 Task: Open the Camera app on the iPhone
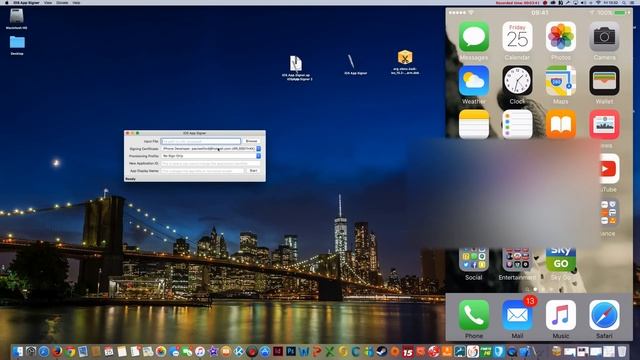pos(604,37)
